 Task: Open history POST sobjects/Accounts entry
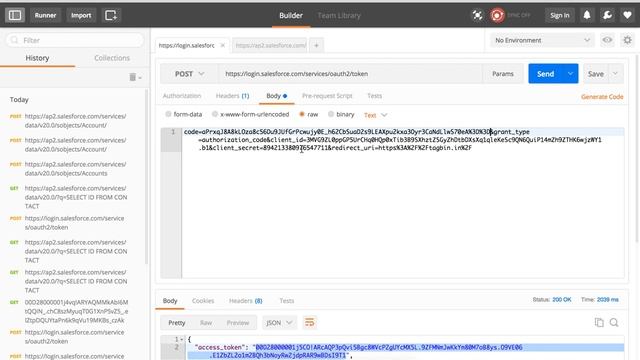pos(75,169)
